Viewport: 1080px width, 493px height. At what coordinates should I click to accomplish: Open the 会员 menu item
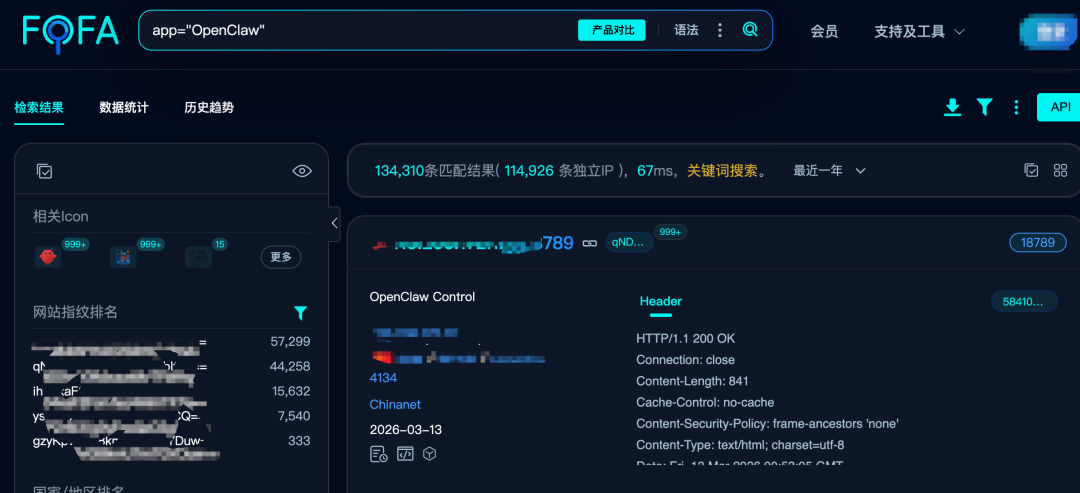(824, 31)
